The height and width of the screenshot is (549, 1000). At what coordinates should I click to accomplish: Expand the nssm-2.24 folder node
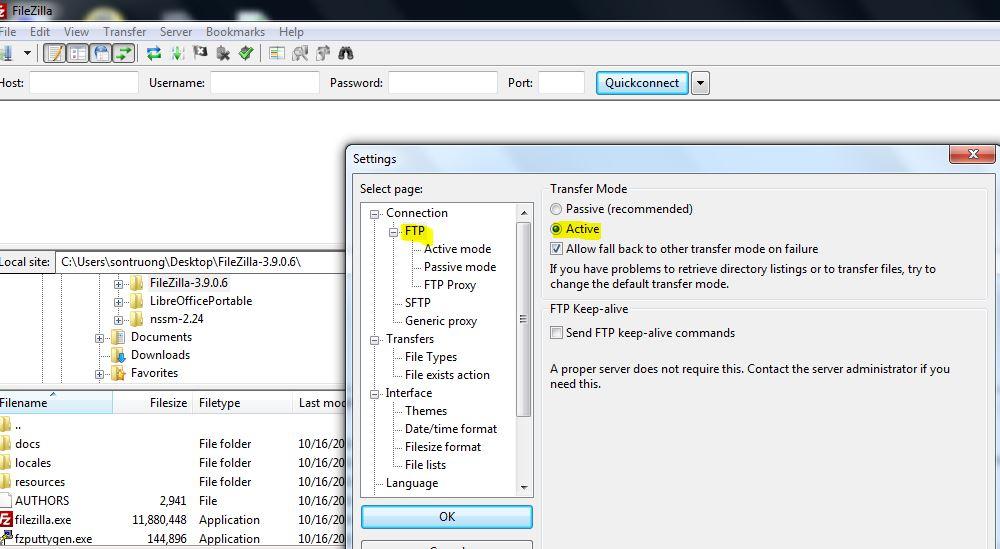pyautogui.click(x=118, y=319)
